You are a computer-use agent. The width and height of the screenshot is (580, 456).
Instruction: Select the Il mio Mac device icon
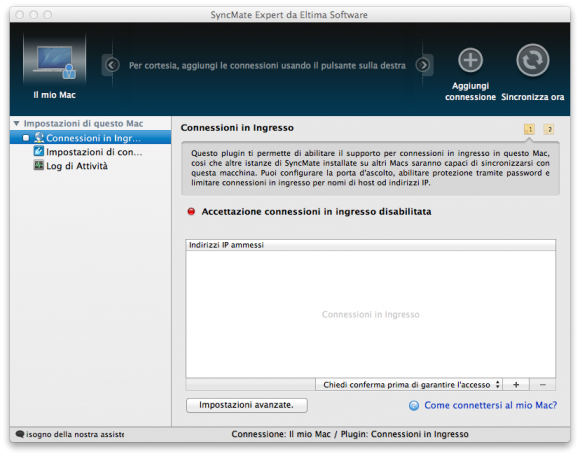tap(55, 61)
